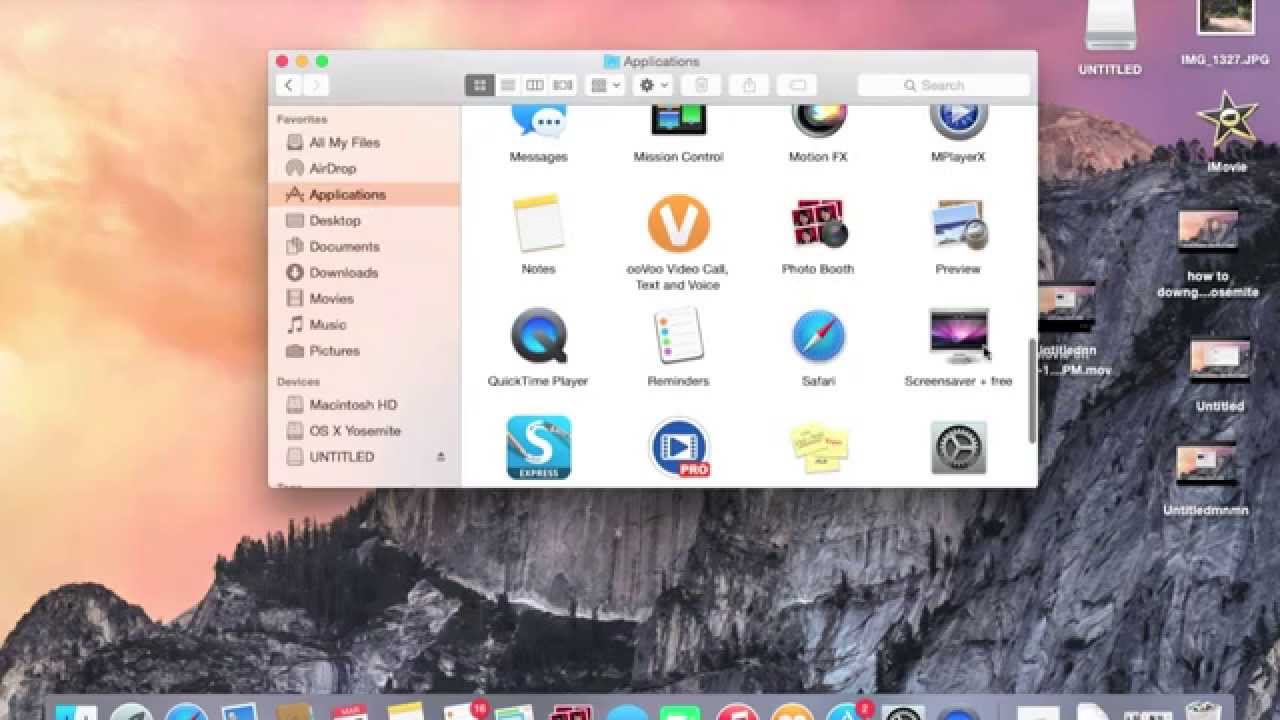Select the Preview app icon
Screen dimensions: 1280x720
click(x=959, y=224)
